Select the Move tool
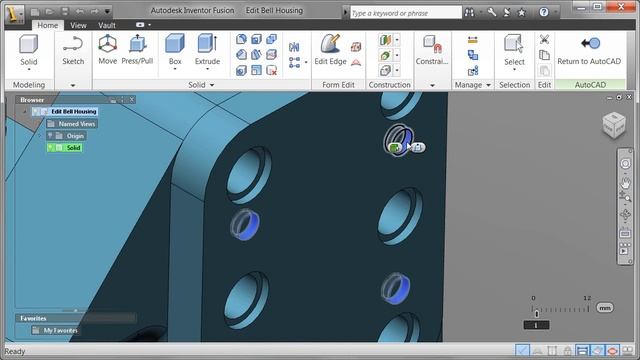 click(108, 50)
